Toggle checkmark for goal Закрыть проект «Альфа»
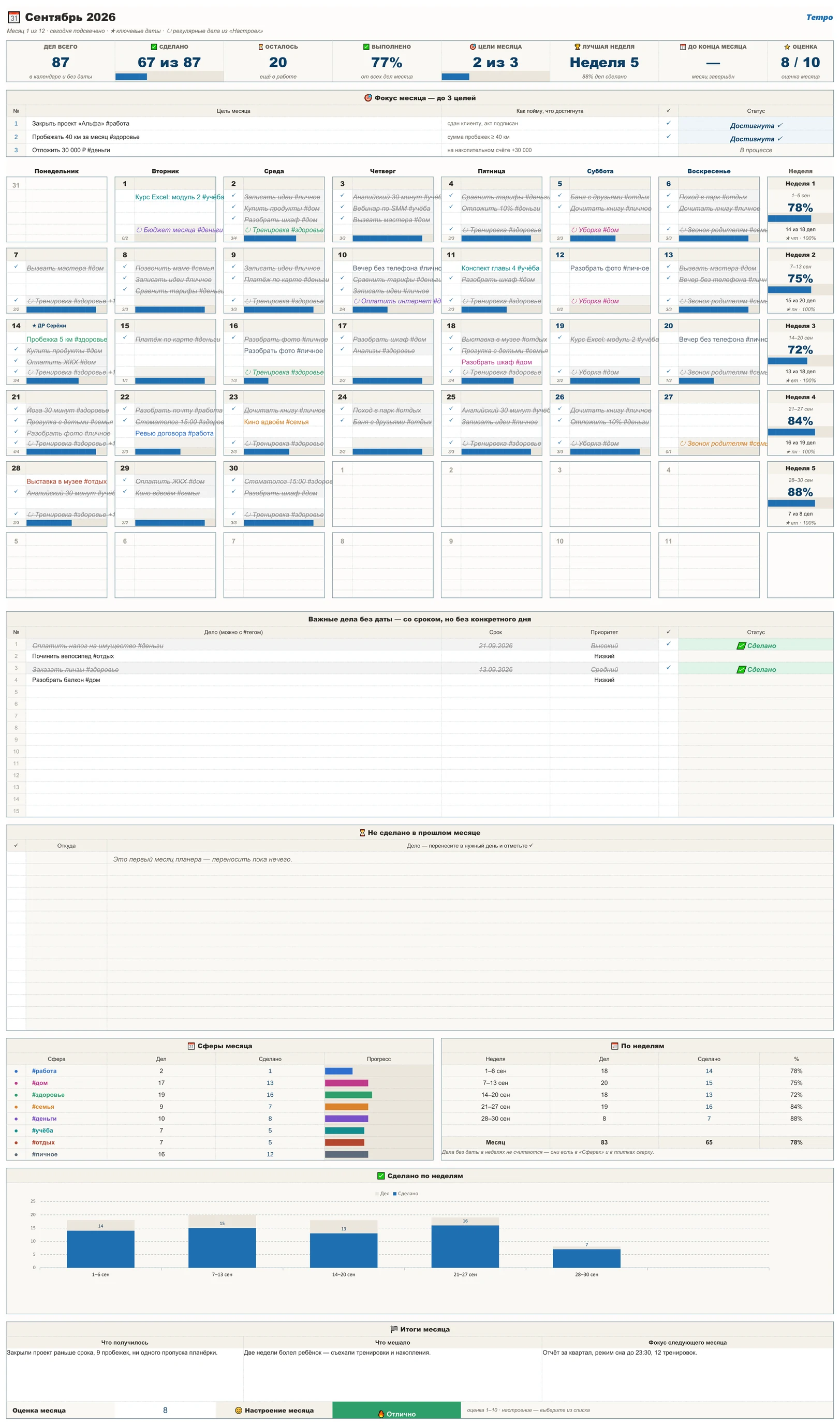The width and height of the screenshot is (840, 1425). [669, 123]
